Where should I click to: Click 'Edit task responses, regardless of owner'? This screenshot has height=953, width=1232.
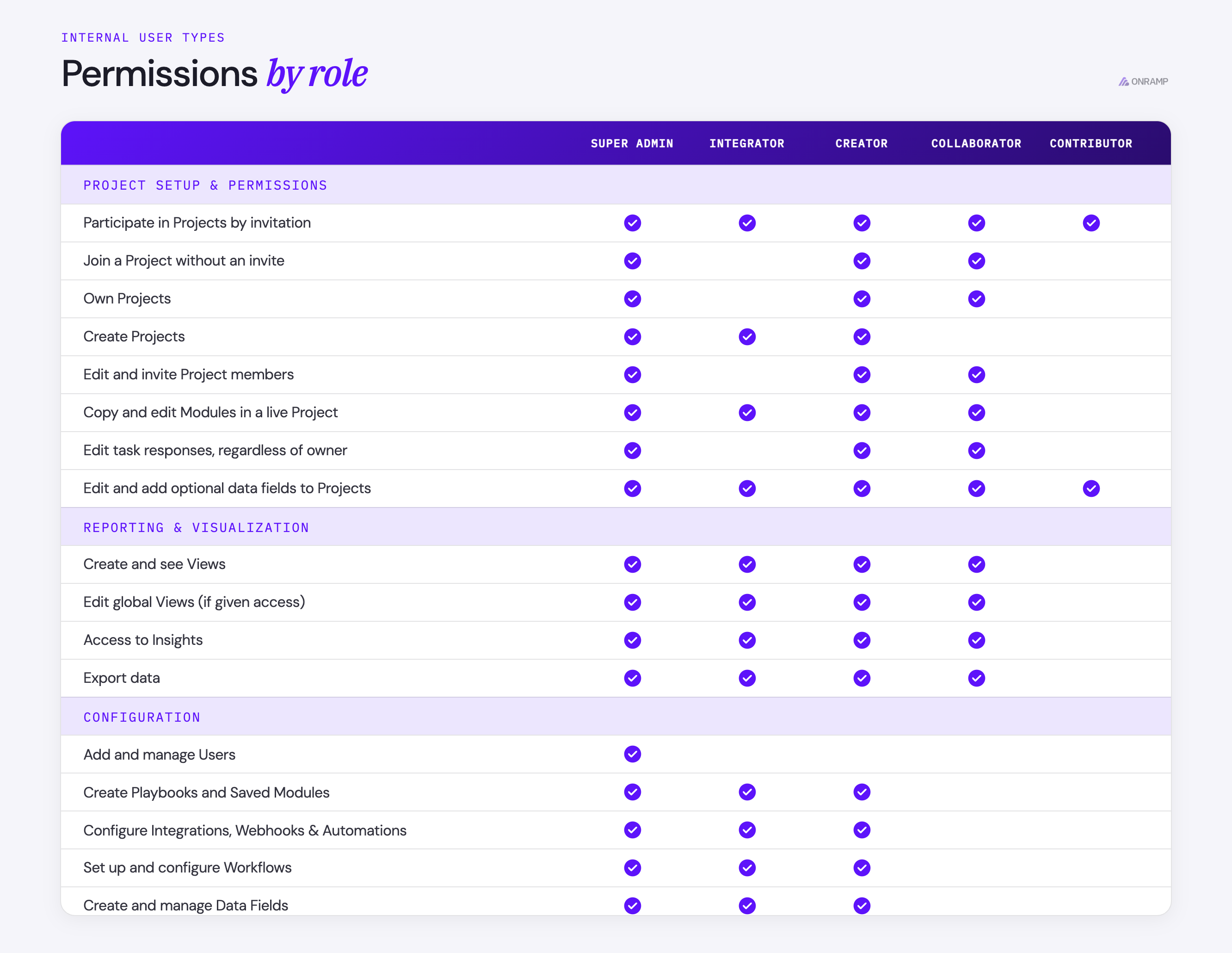coord(215,450)
